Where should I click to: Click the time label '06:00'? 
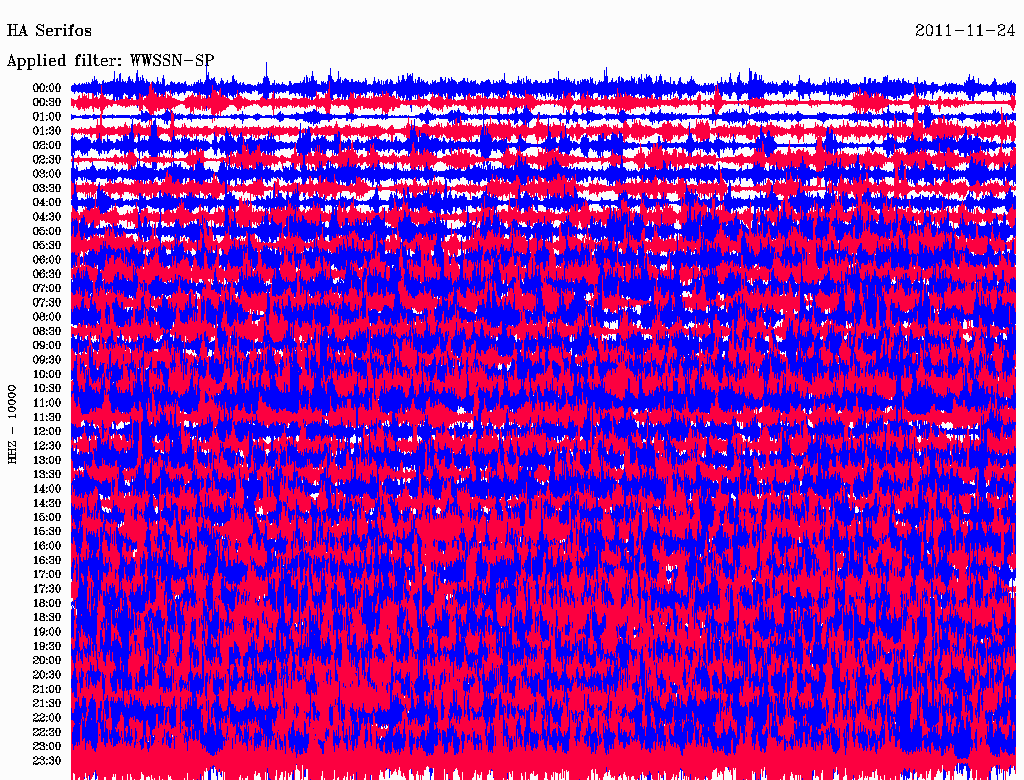pos(47,260)
